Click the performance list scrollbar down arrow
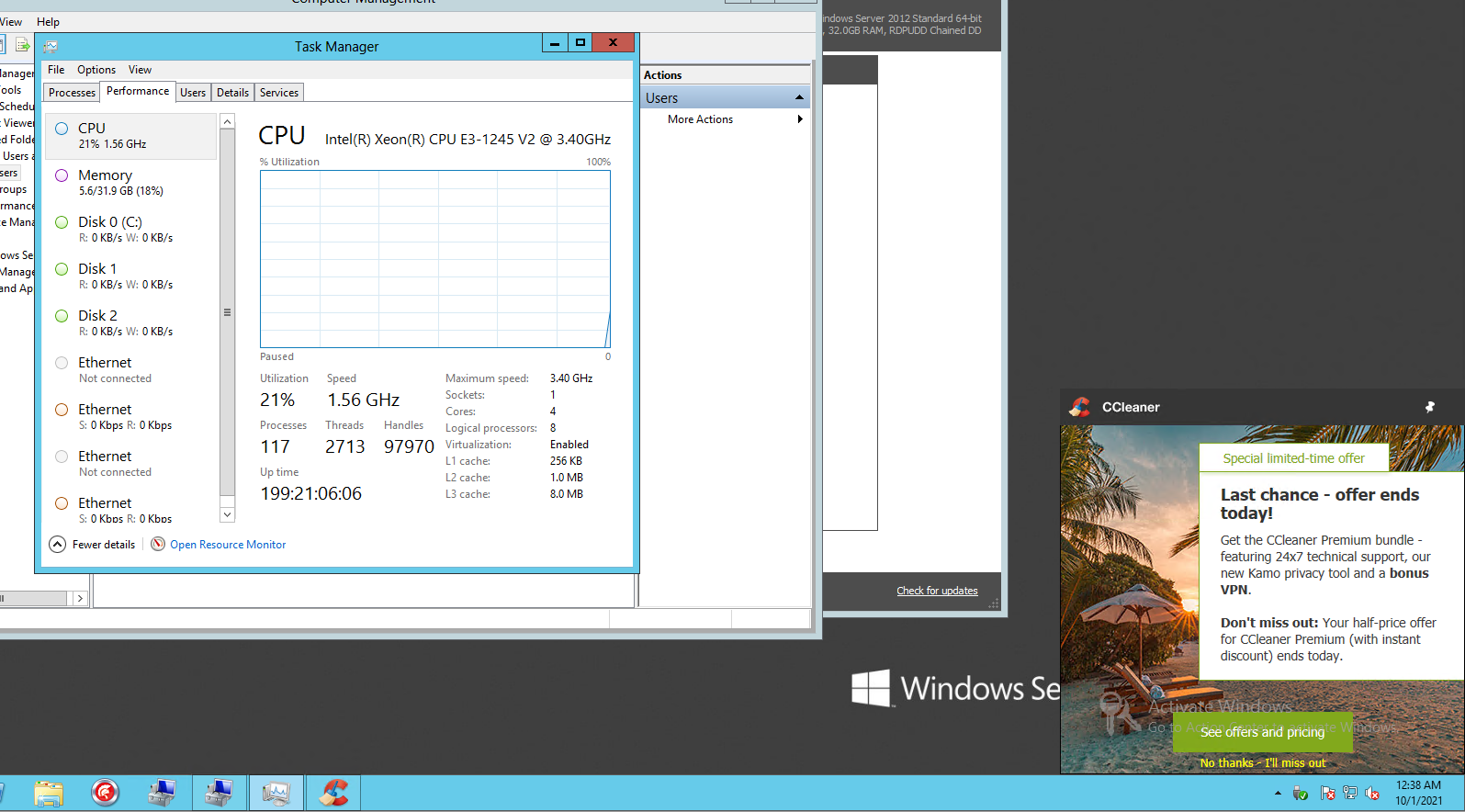This screenshot has height=812, width=1465. (227, 515)
